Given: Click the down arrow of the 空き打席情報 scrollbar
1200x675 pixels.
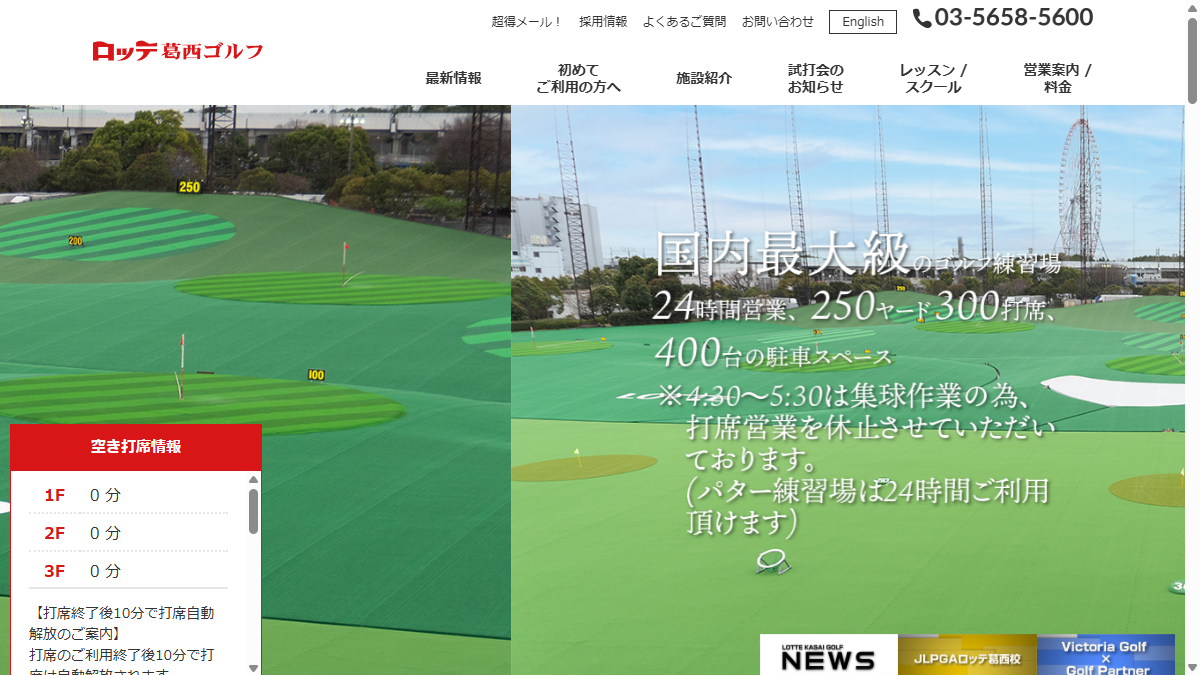Looking at the screenshot, I should pyautogui.click(x=253, y=667).
